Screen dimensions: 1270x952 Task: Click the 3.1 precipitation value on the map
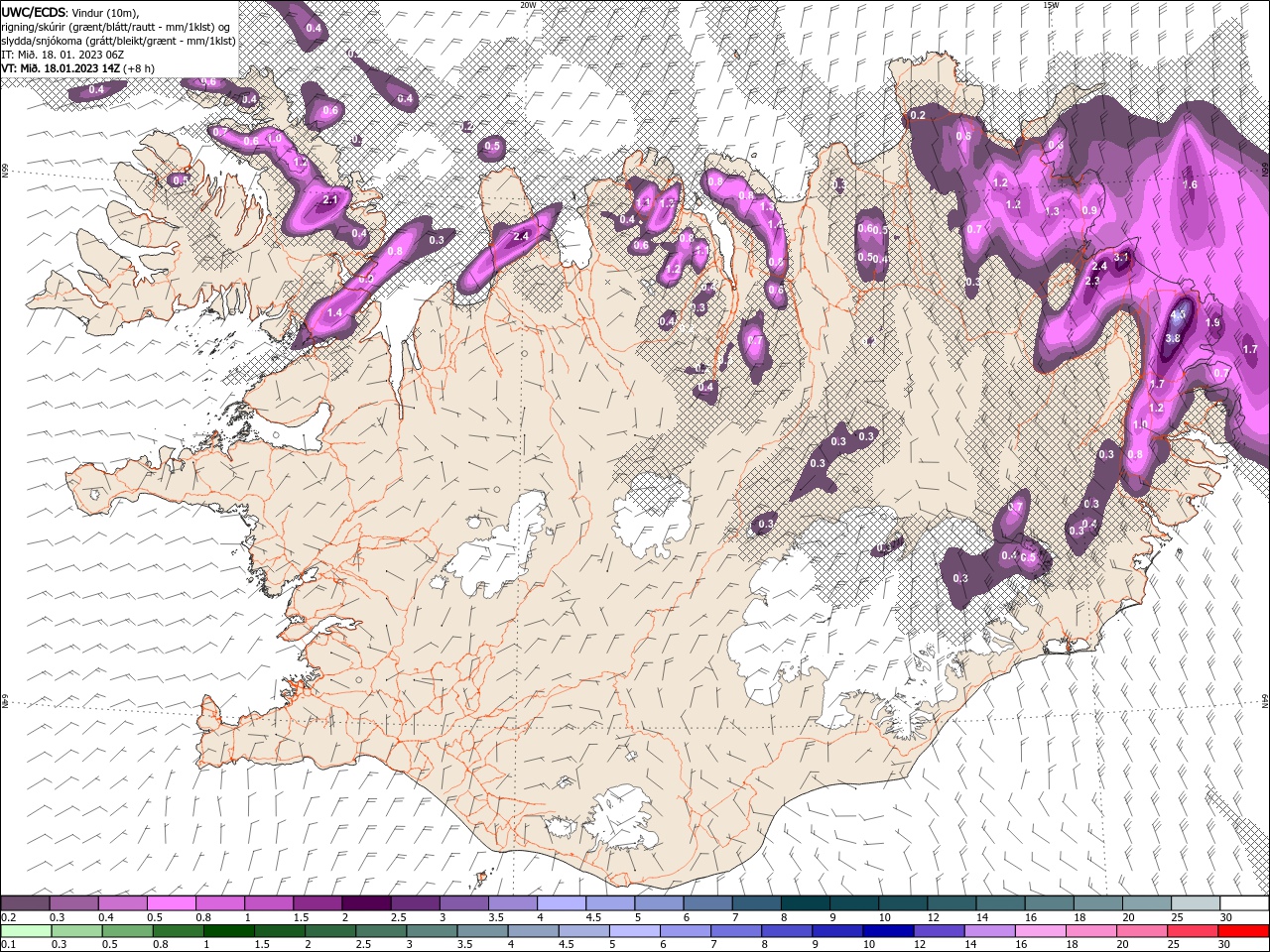(x=1122, y=257)
